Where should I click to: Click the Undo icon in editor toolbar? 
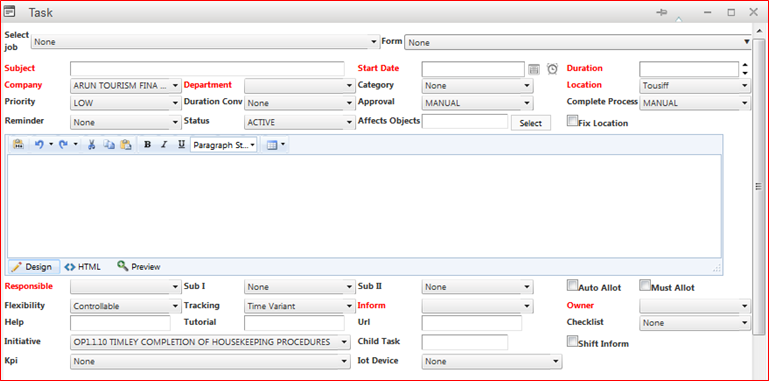pos(39,145)
